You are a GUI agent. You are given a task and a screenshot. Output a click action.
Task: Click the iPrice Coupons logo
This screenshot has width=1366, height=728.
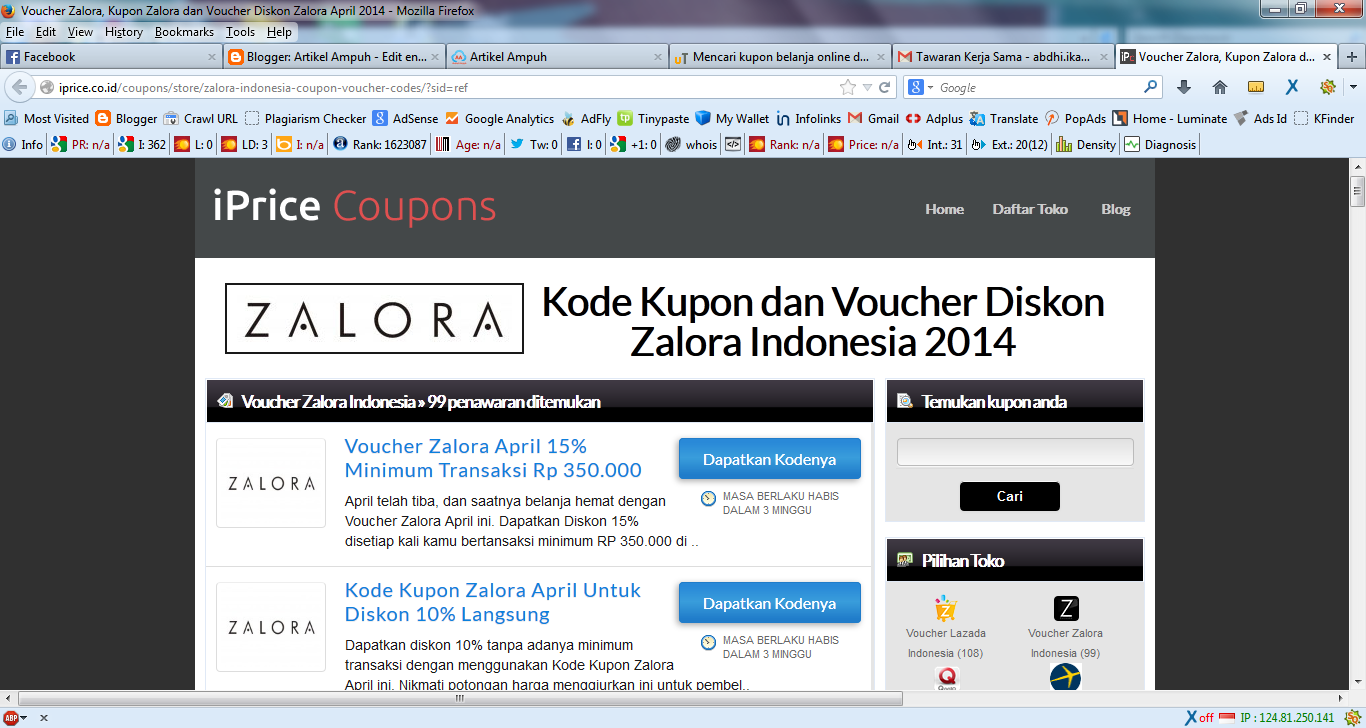pyautogui.click(x=354, y=207)
